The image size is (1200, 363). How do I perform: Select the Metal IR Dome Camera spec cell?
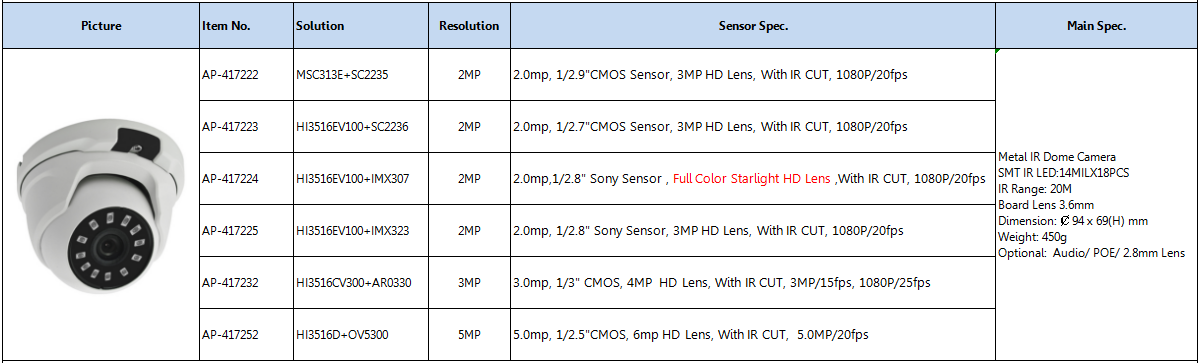coord(1097,205)
